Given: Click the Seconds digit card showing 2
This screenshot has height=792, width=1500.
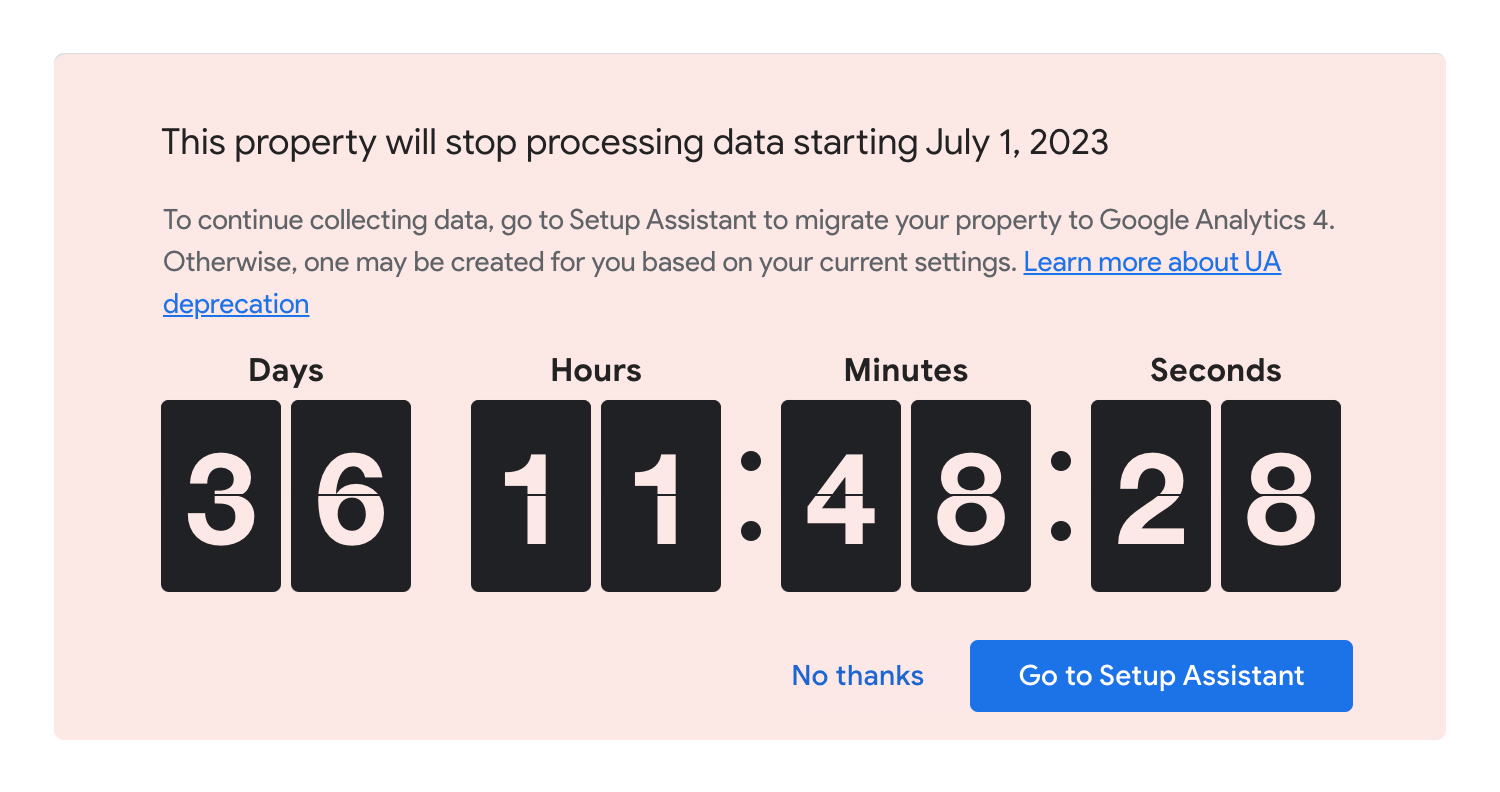Looking at the screenshot, I should [1151, 496].
